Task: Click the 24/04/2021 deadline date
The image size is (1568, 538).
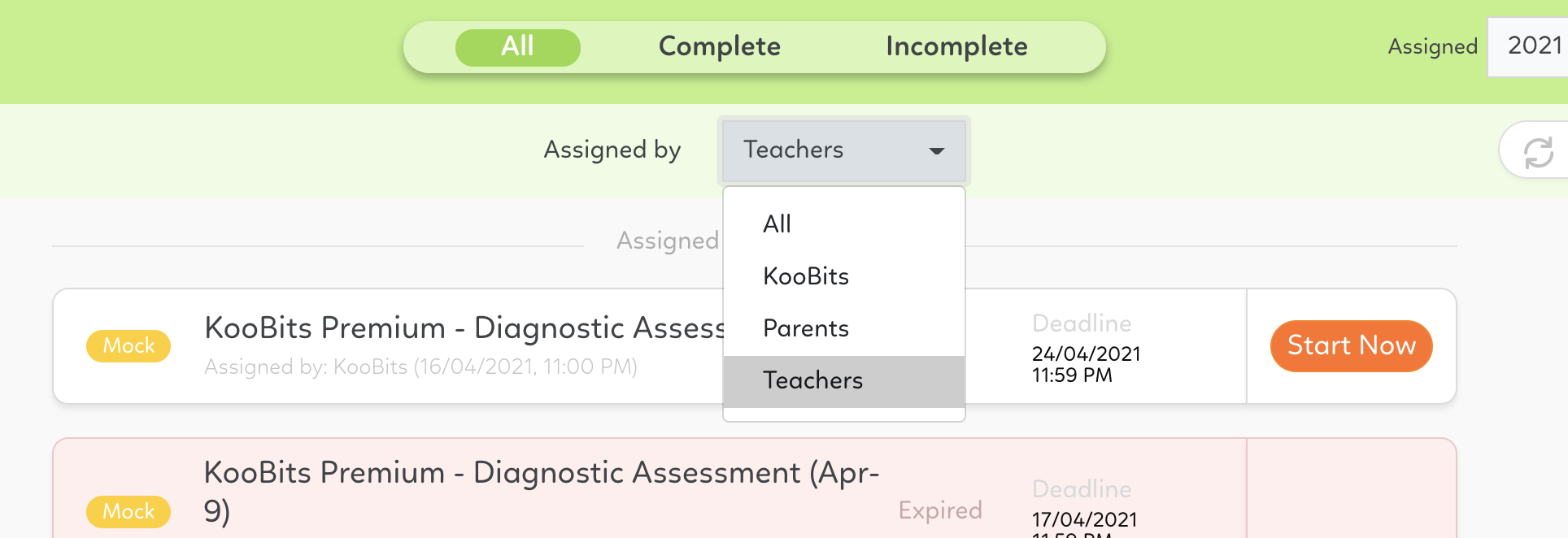Action: tap(1086, 354)
